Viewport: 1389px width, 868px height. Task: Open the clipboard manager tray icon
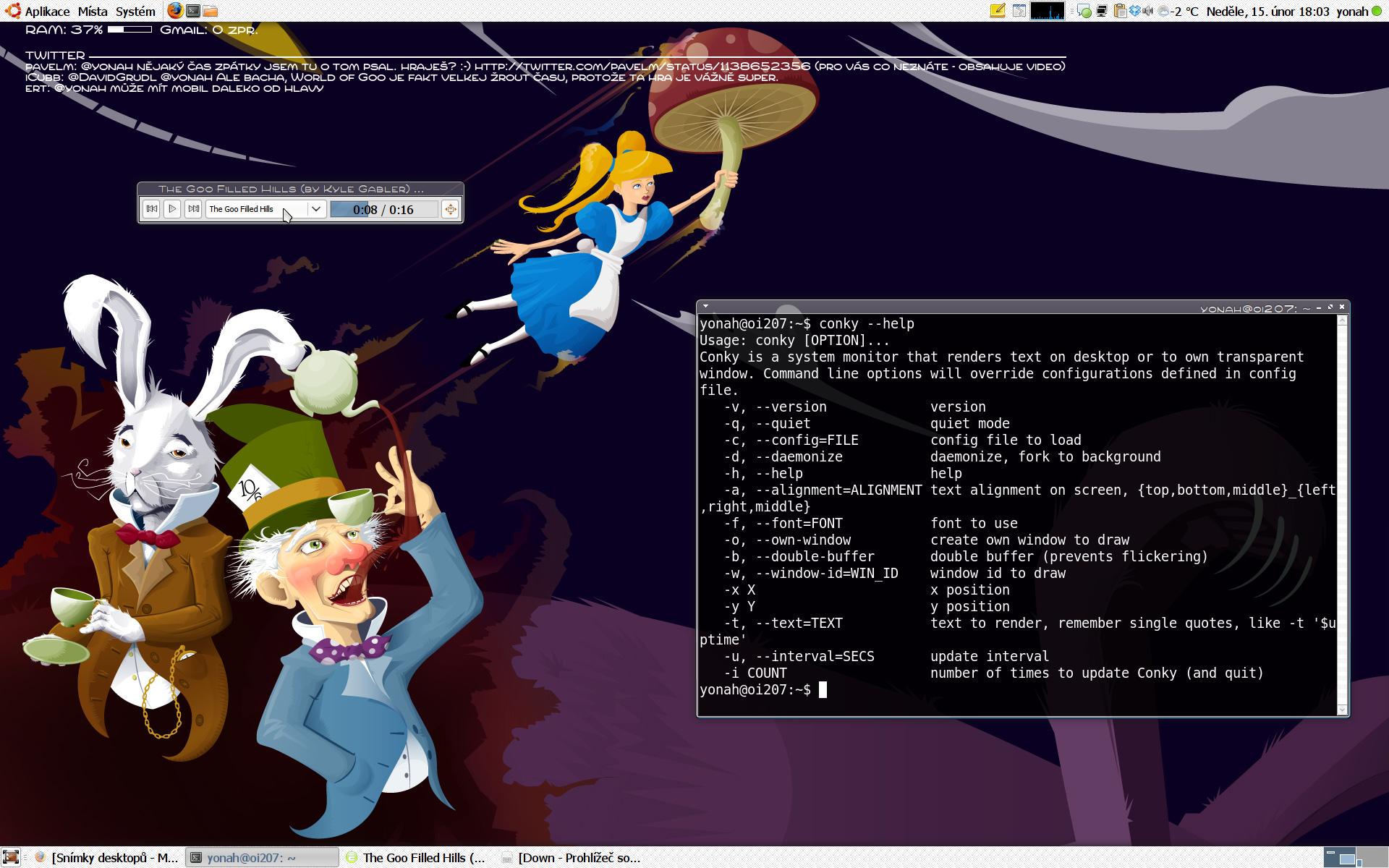click(1120, 11)
